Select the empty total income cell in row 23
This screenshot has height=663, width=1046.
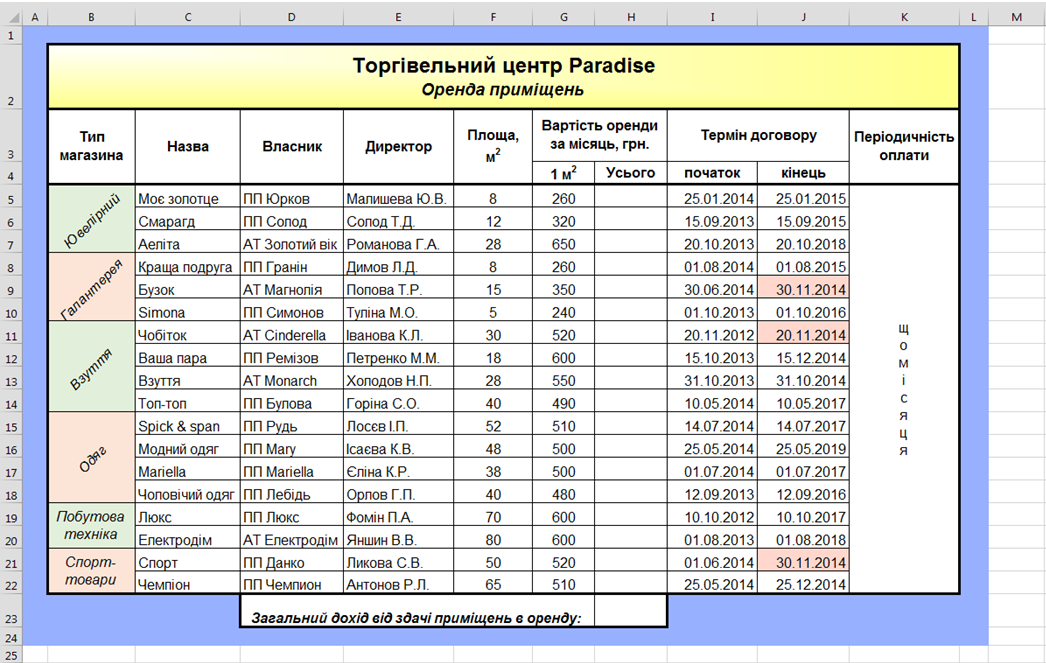point(630,611)
